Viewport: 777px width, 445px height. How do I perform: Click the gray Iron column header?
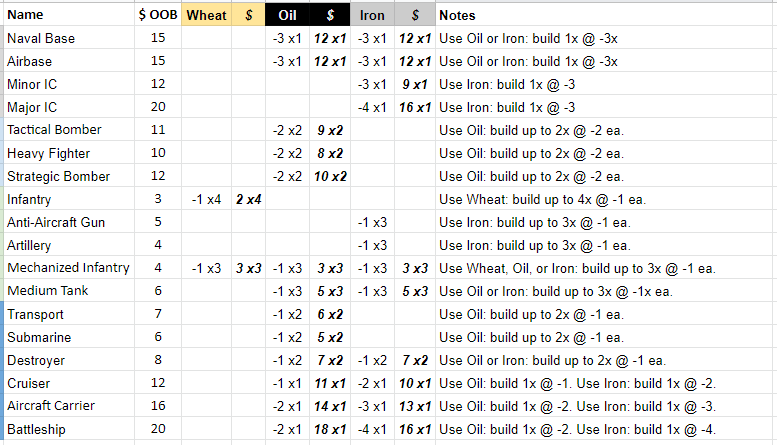point(372,15)
